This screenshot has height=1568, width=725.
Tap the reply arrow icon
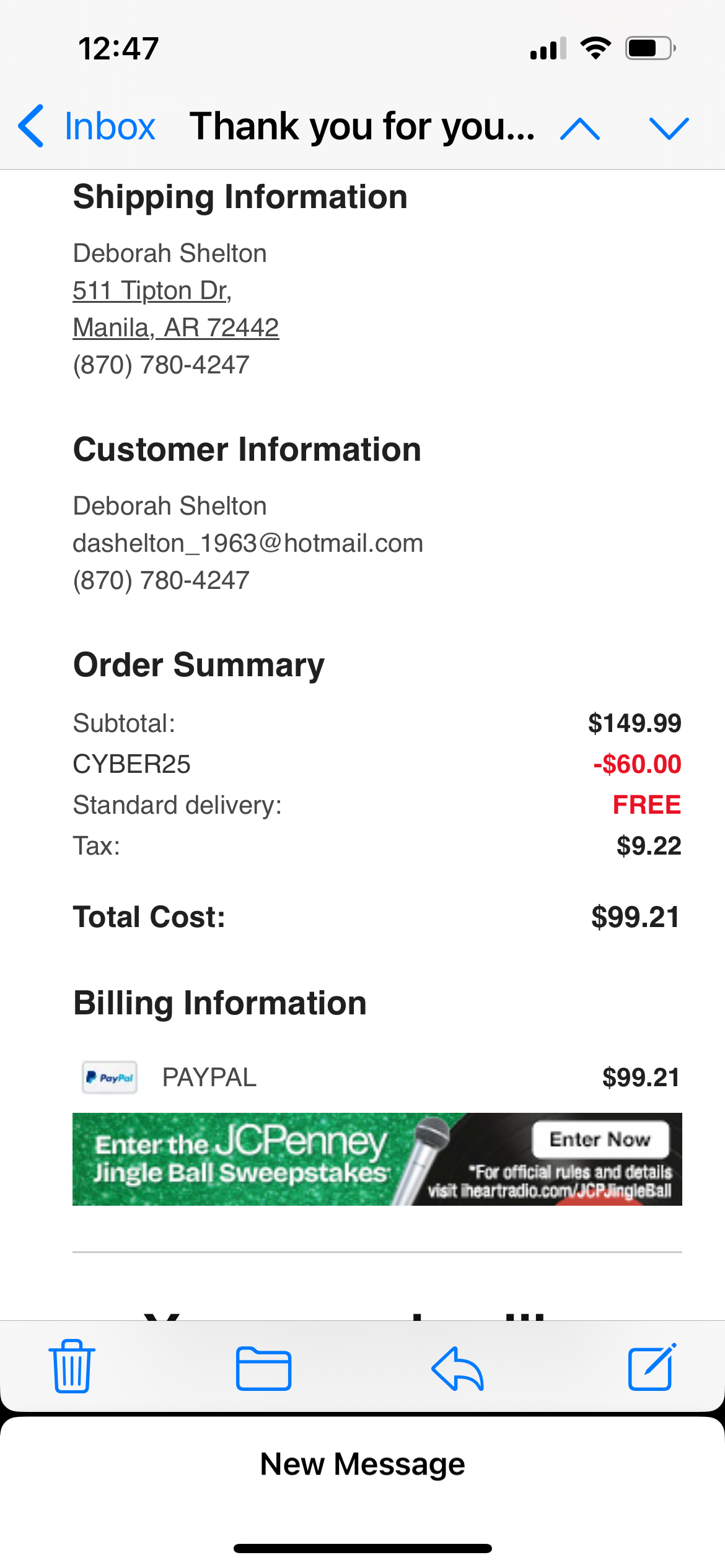457,1368
